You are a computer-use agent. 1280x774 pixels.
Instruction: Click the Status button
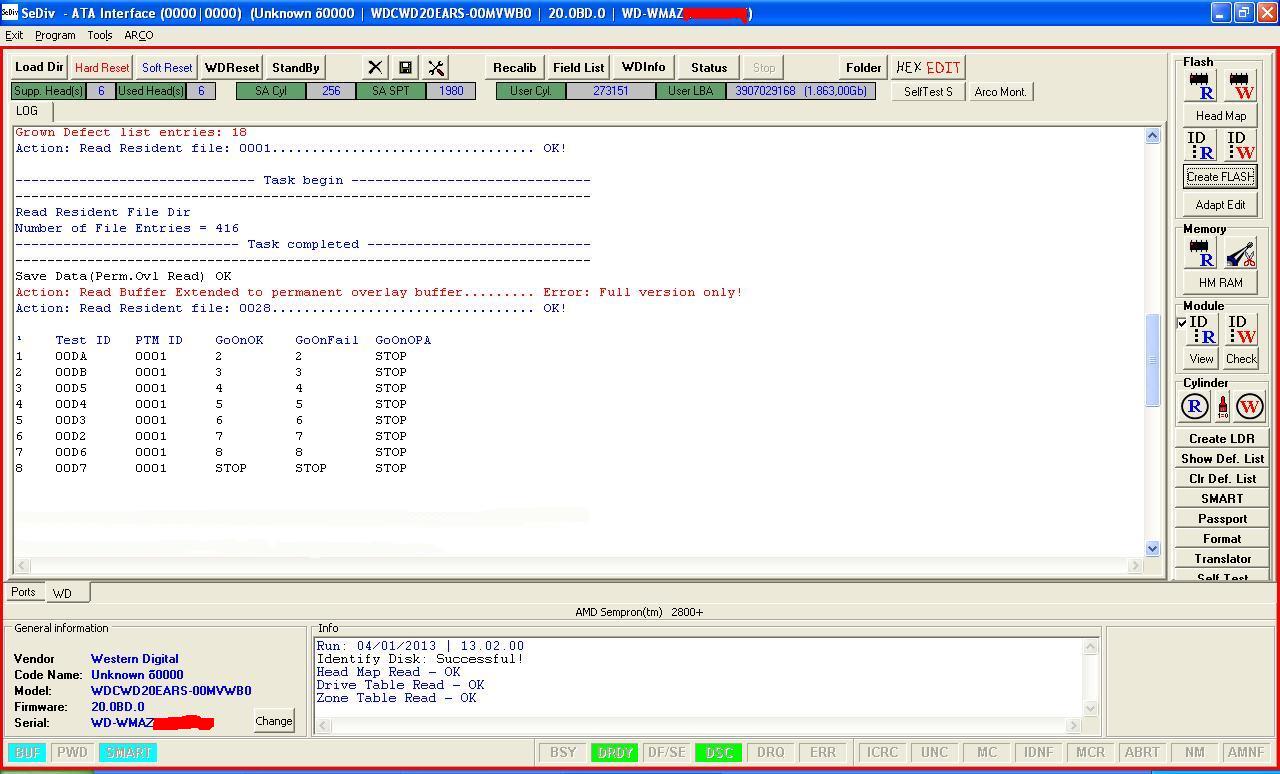coord(709,67)
